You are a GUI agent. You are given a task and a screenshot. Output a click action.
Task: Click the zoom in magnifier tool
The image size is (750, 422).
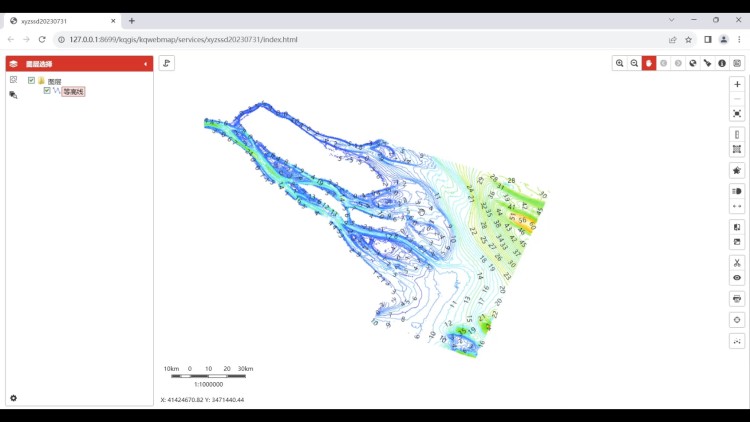620,63
